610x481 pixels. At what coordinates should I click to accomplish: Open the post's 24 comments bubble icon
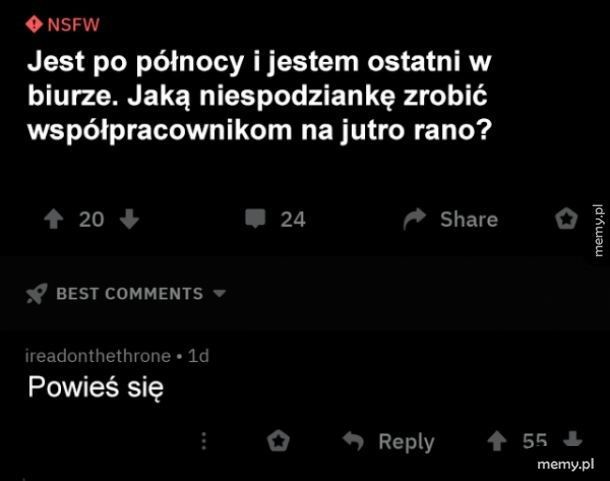click(x=255, y=219)
